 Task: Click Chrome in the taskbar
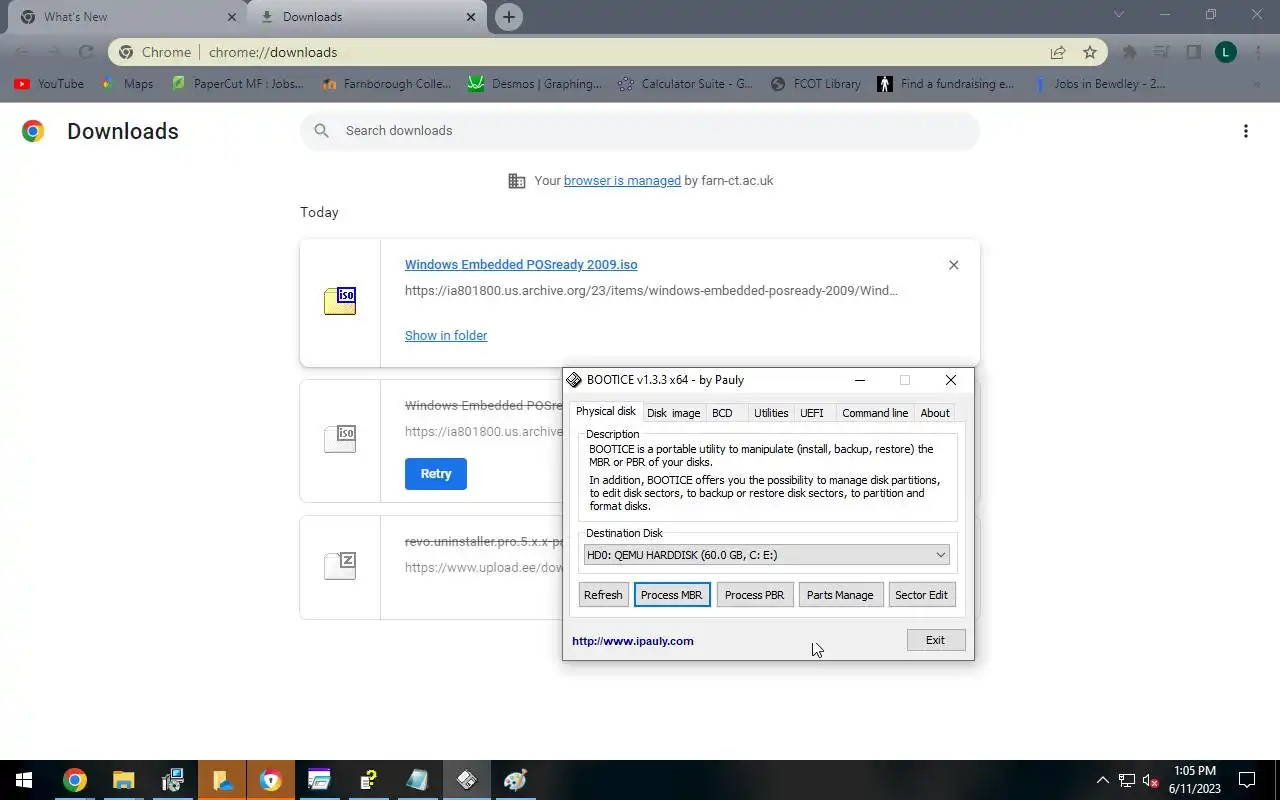(x=75, y=780)
